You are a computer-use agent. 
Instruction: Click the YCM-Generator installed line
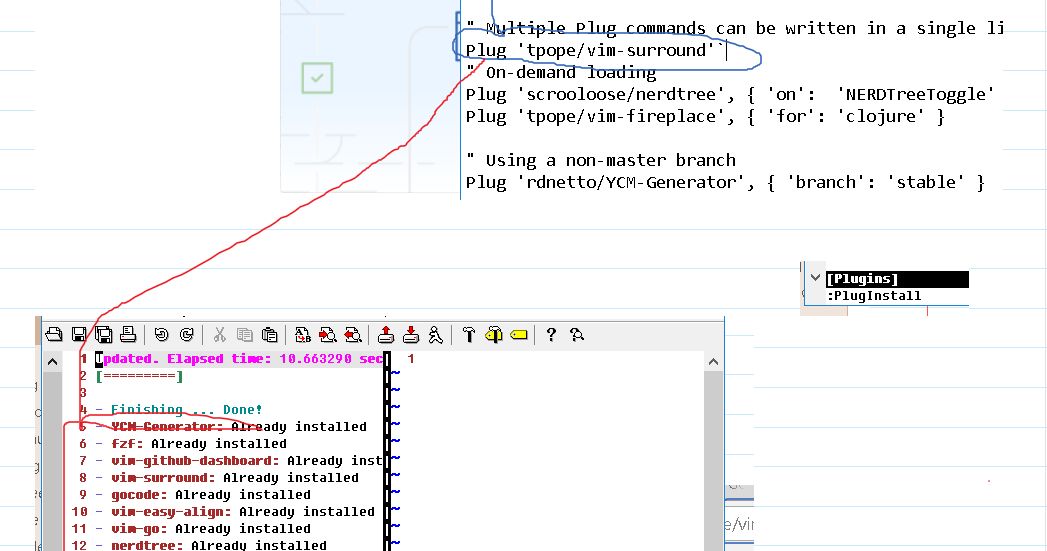[231, 426]
